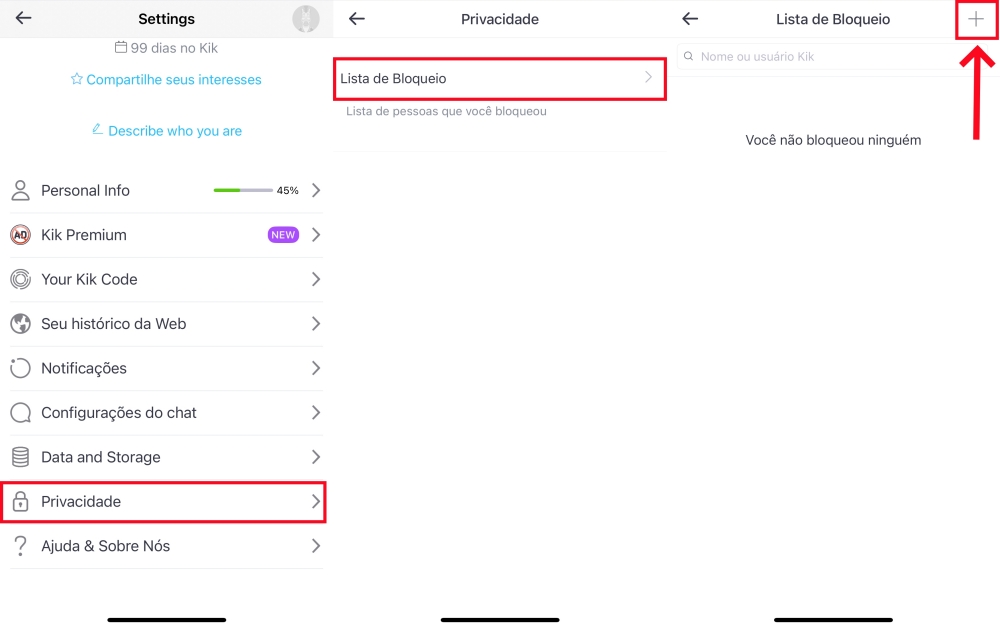This screenshot has height=629, width=1000.
Task: Tap the profile avatar in Settings header
Action: 305,18
